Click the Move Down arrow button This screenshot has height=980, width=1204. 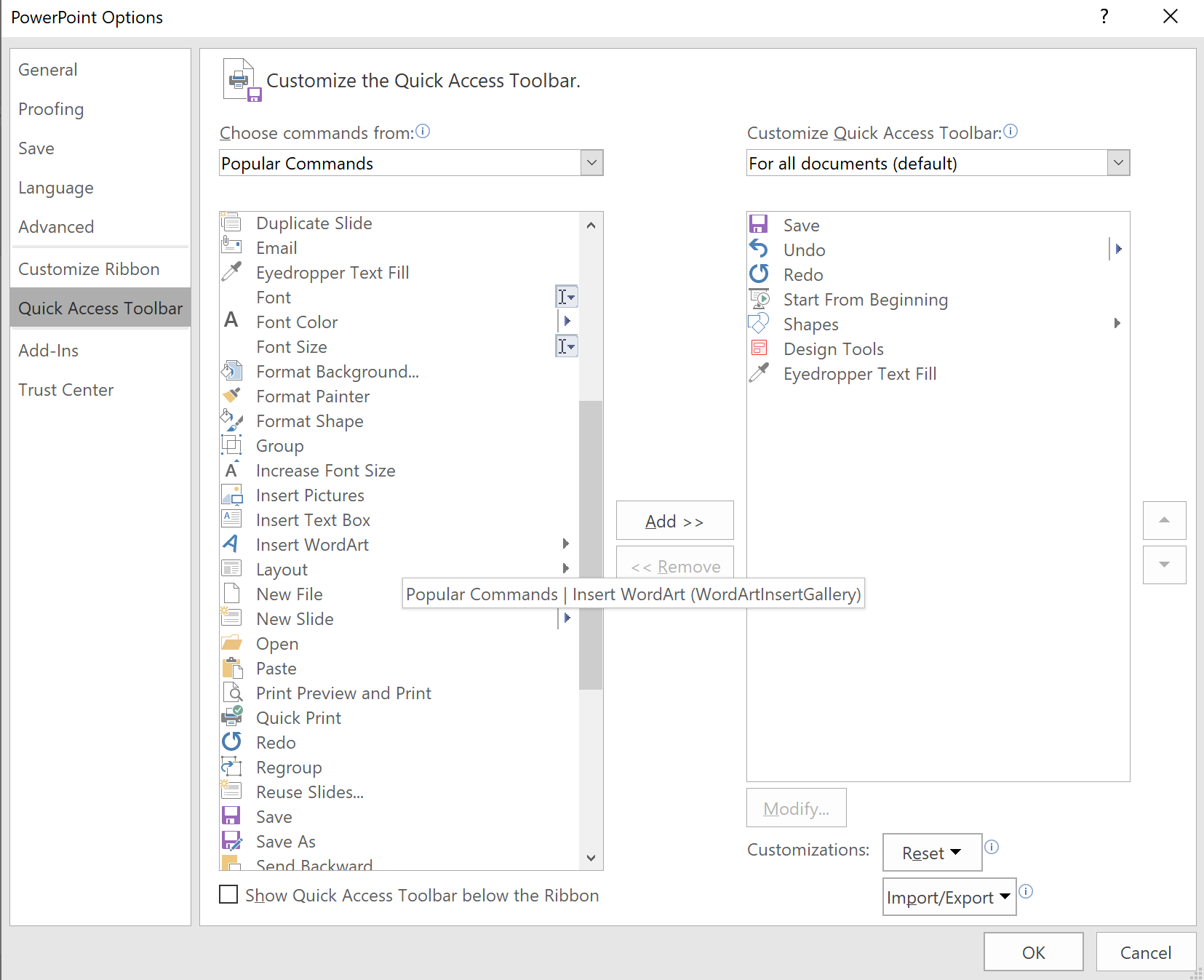pyautogui.click(x=1164, y=565)
